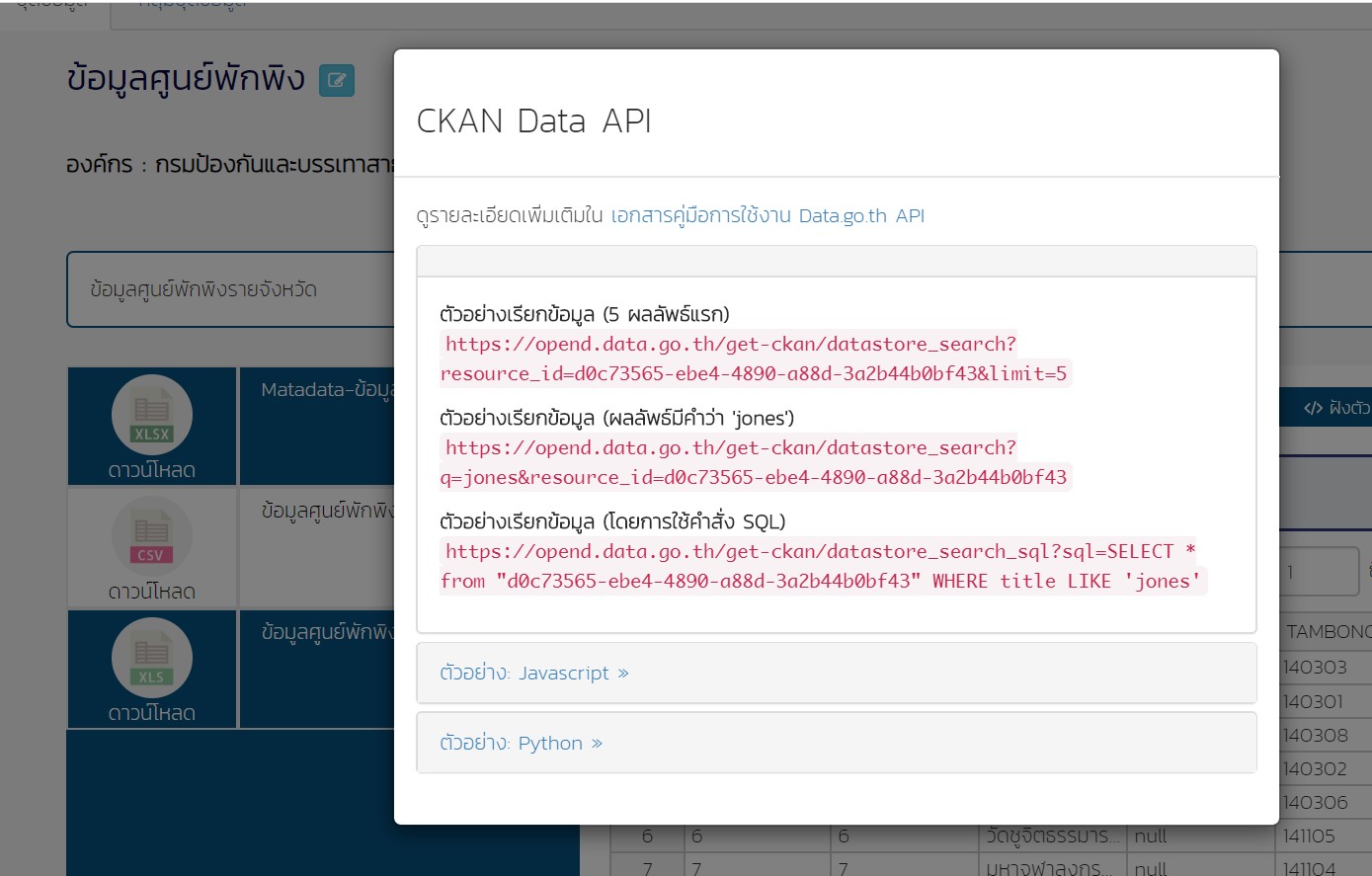1372x876 pixels.
Task: Select table cell 141104
Action: click(1309, 869)
